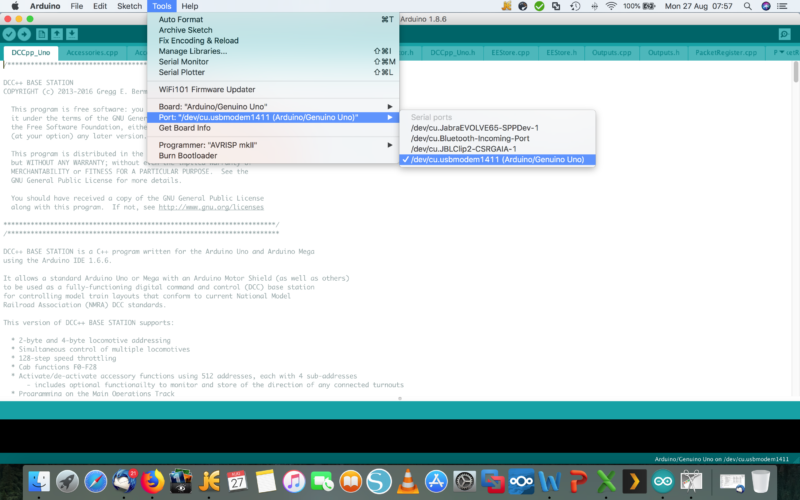This screenshot has height=500, width=800.
Task: Open iTunes from the dock
Action: [x=294, y=481]
